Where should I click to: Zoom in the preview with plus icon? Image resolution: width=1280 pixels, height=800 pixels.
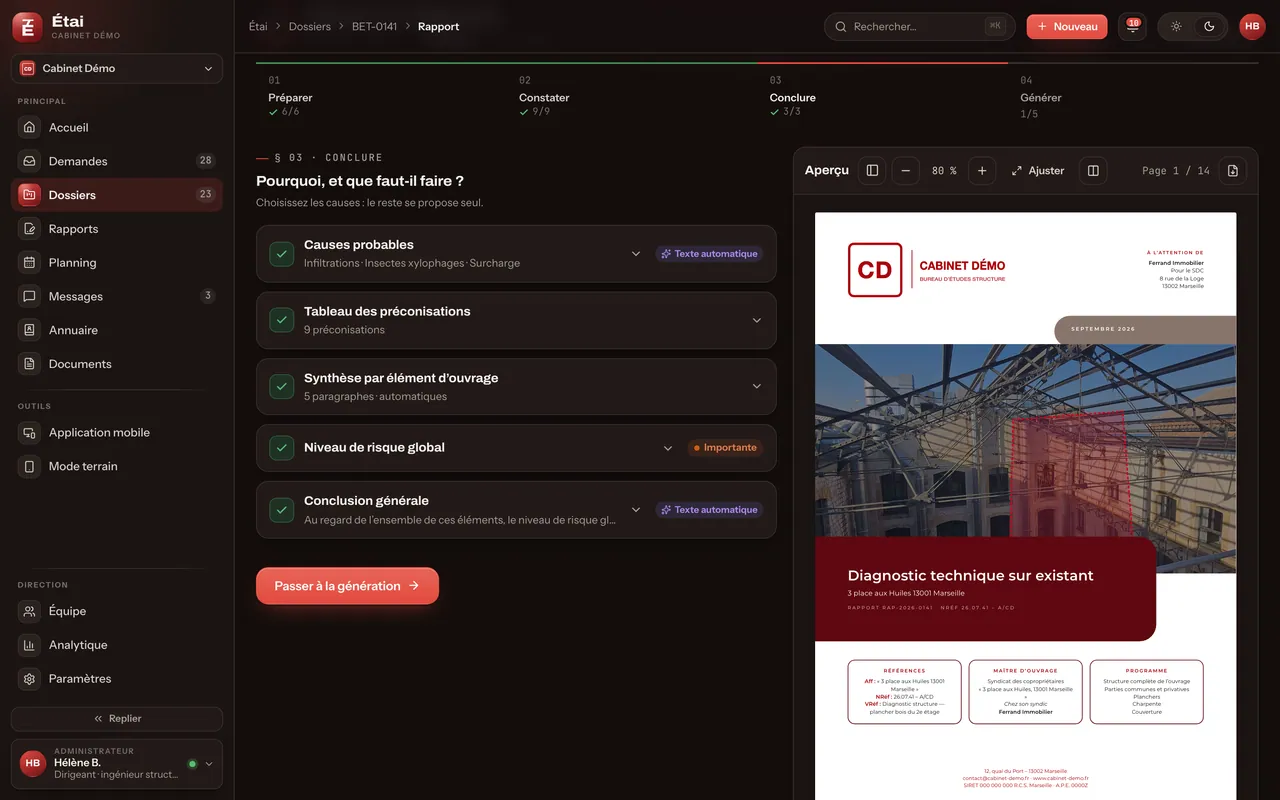(x=982, y=171)
